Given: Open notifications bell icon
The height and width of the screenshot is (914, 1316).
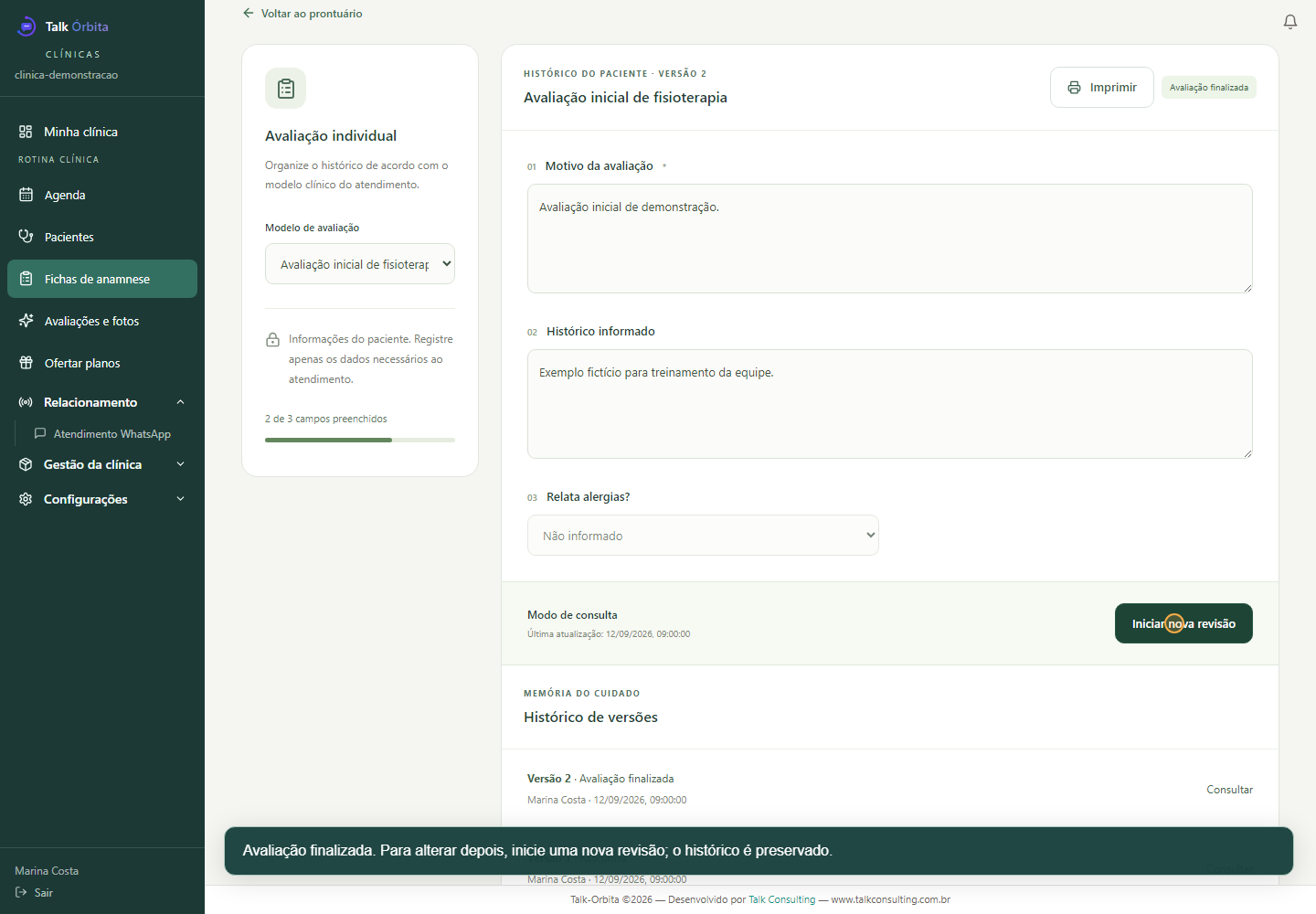Looking at the screenshot, I should pos(1290,22).
